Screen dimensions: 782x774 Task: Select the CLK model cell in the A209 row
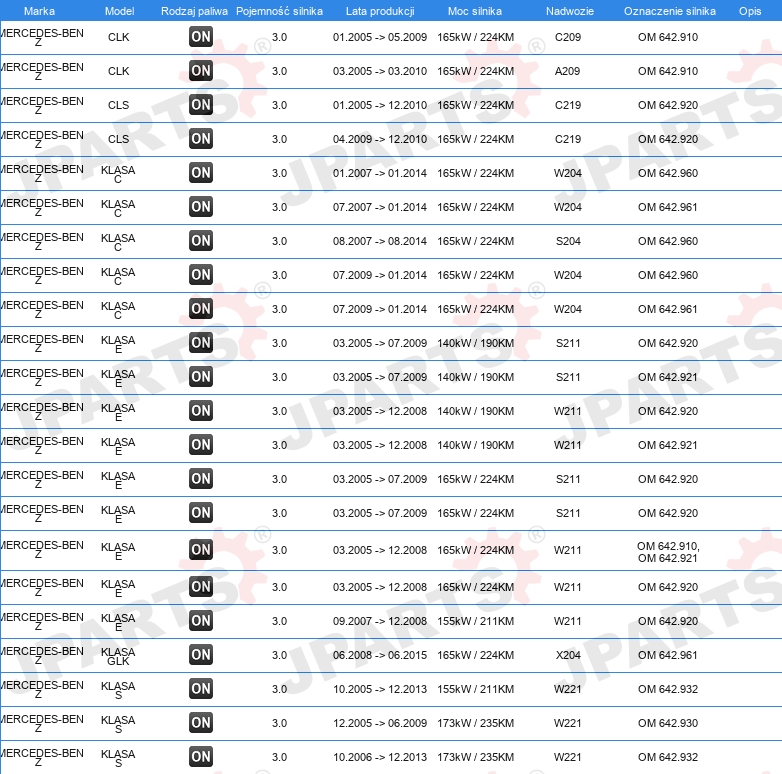point(119,71)
